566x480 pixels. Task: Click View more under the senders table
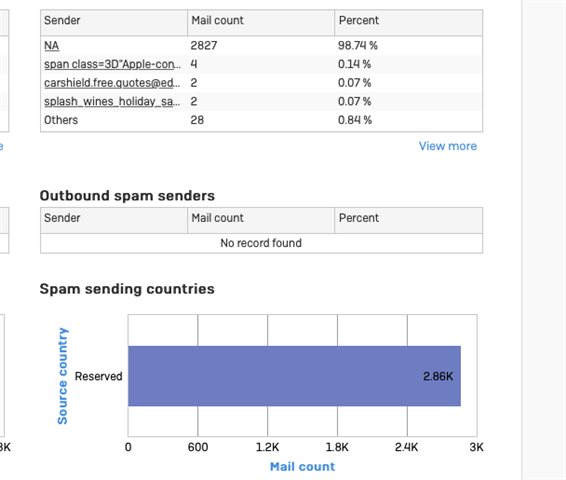(x=448, y=146)
